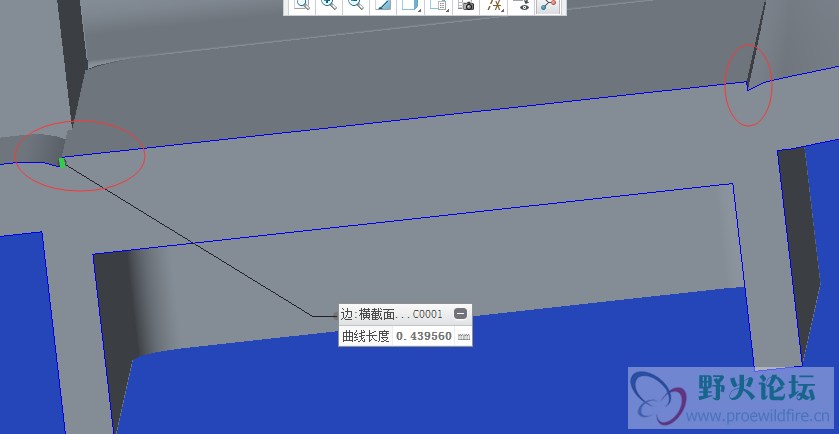Click the Repaint screen icon

(383, 5)
